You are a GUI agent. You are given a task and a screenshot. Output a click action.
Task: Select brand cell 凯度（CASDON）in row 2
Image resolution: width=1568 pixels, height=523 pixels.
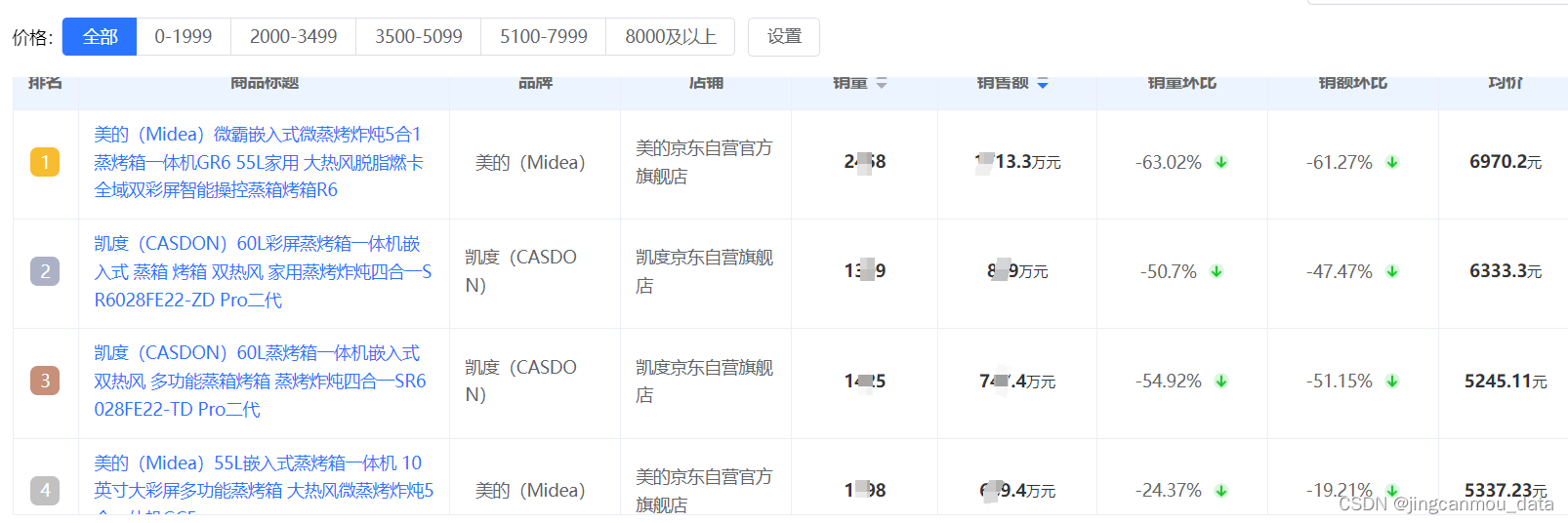point(521,271)
